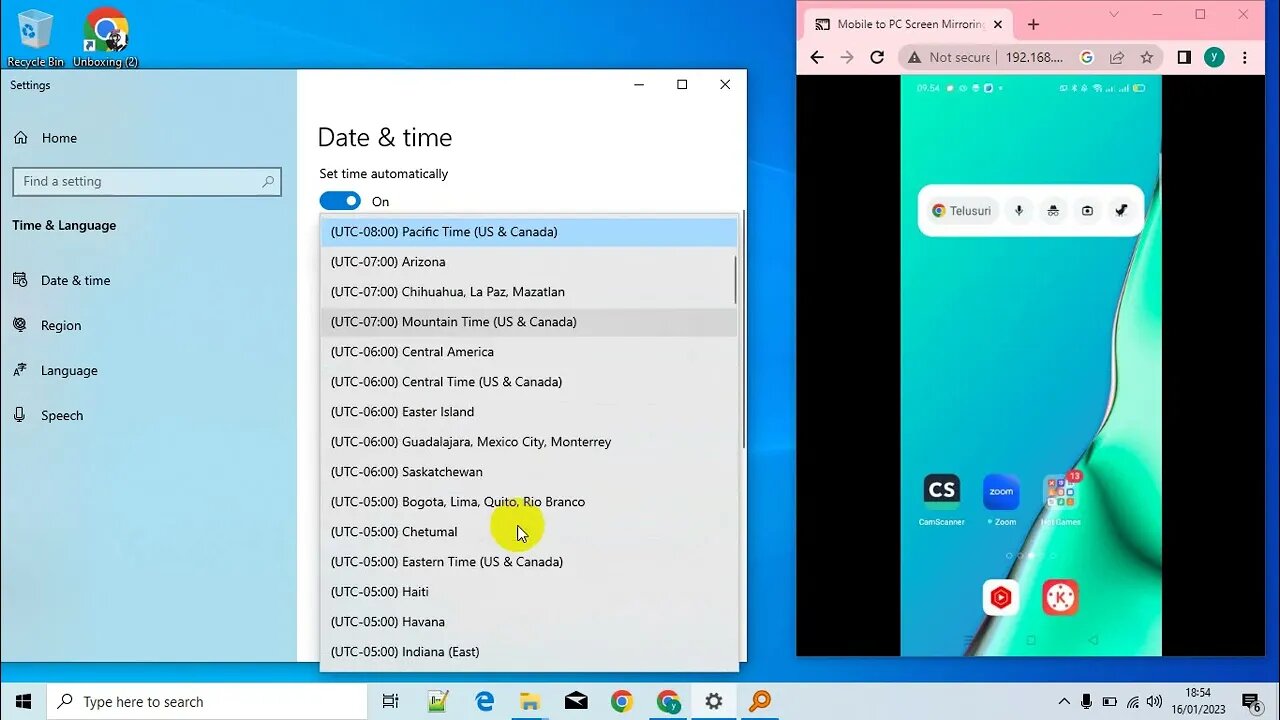Pick (UTC-05:00) Eastern Time (US & Canada)

tap(528, 562)
